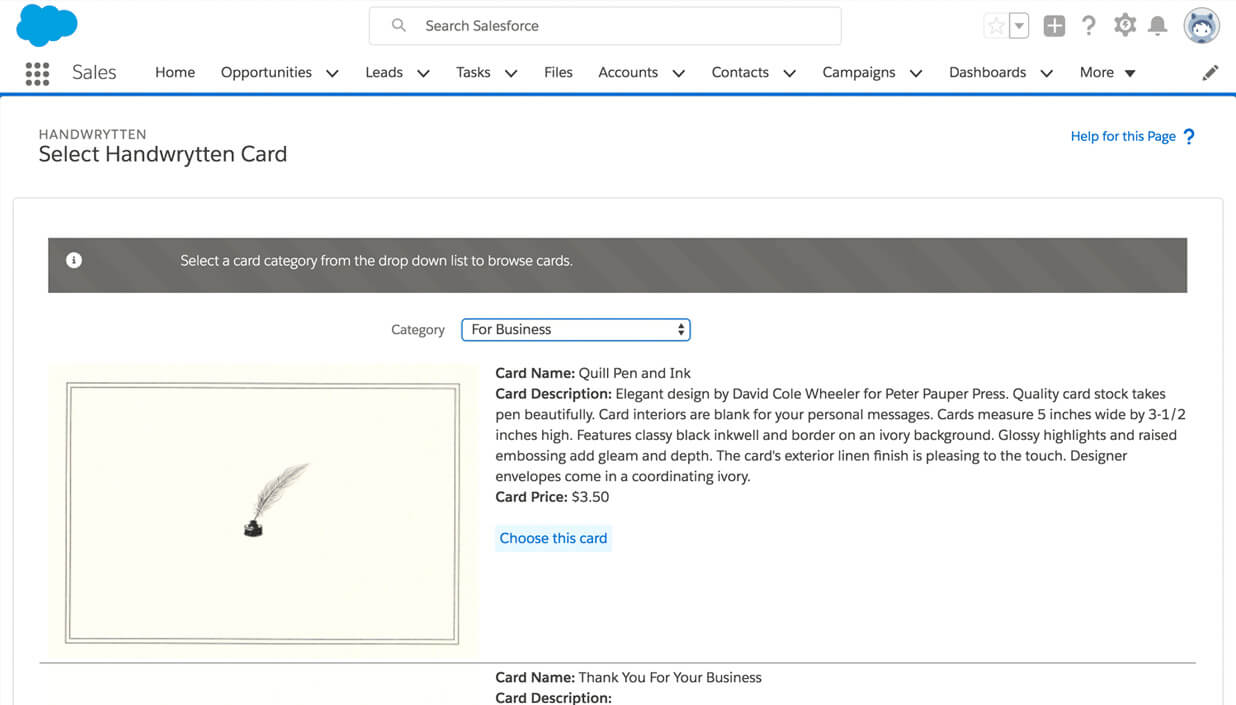Click the edit navigation pencil icon
The width and height of the screenshot is (1236, 705).
(1210, 73)
